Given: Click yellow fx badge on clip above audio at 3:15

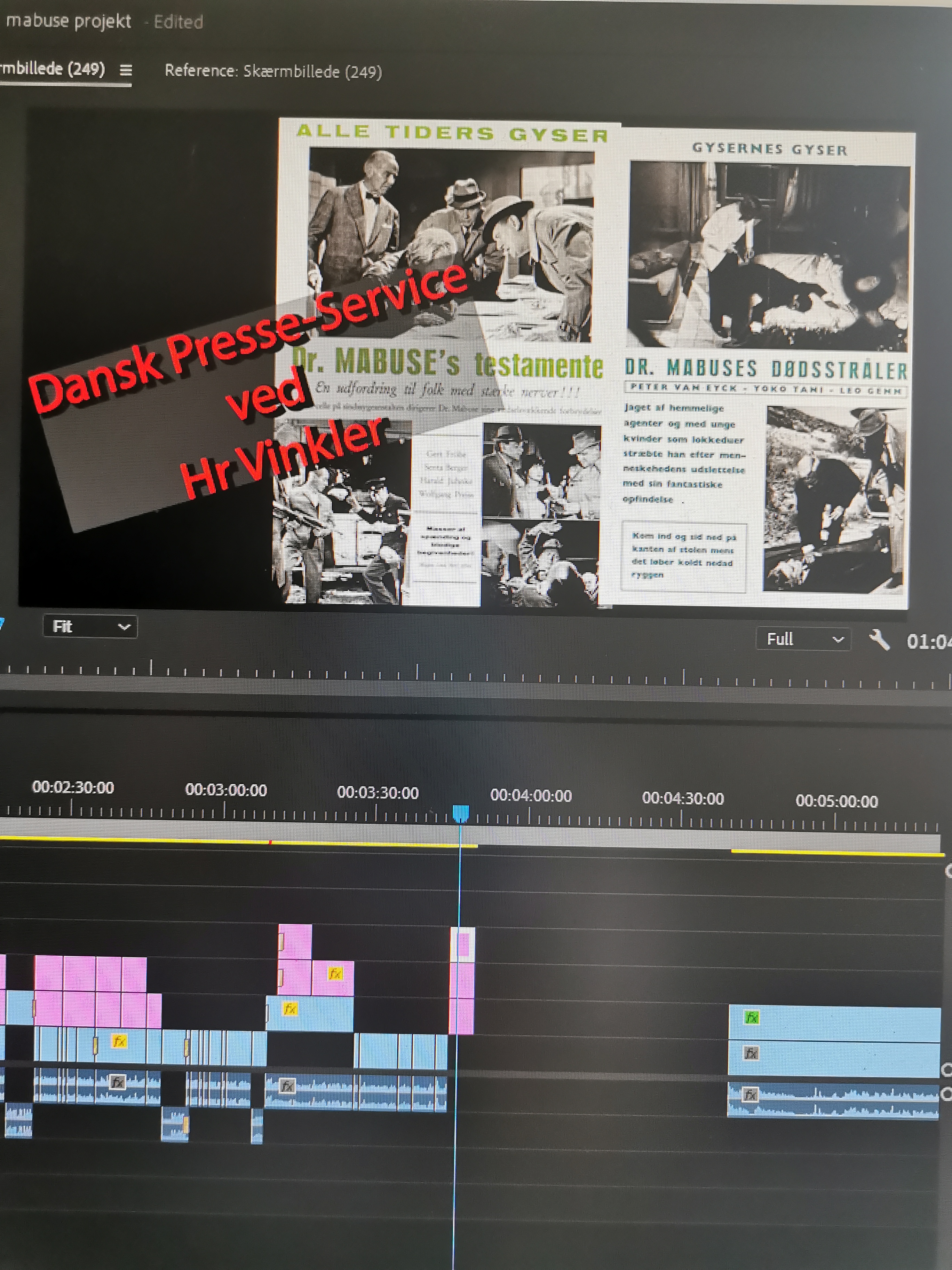Looking at the screenshot, I should point(290,1009).
